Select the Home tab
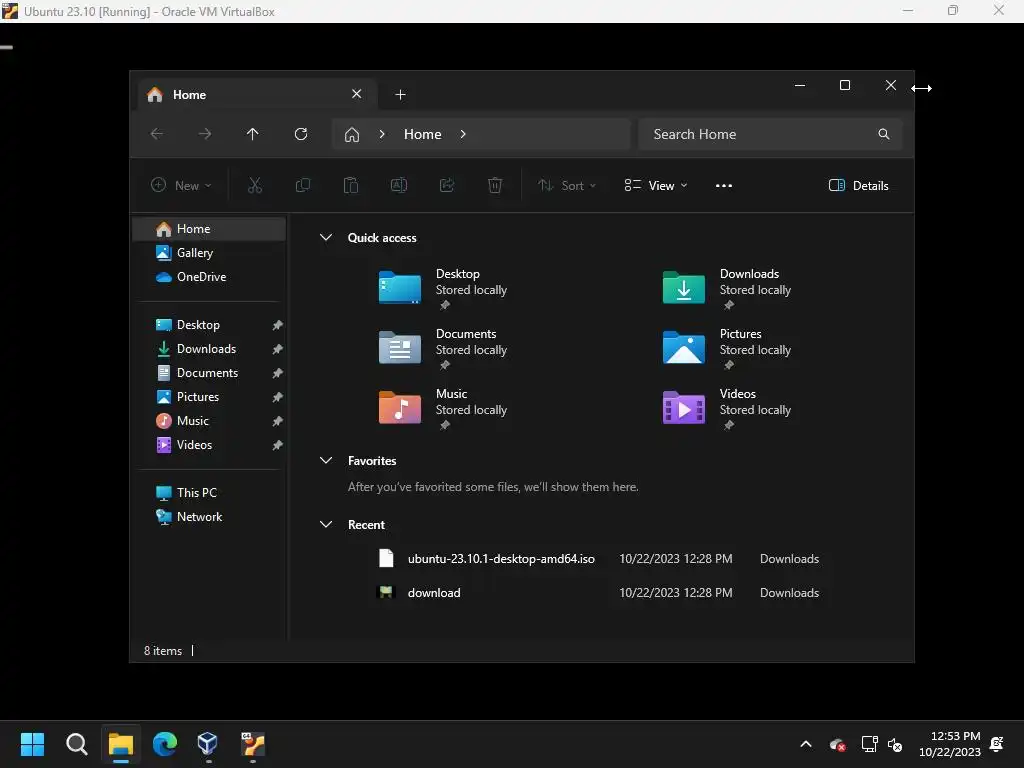Screen dimensions: 1024x768 (x=258, y=95)
